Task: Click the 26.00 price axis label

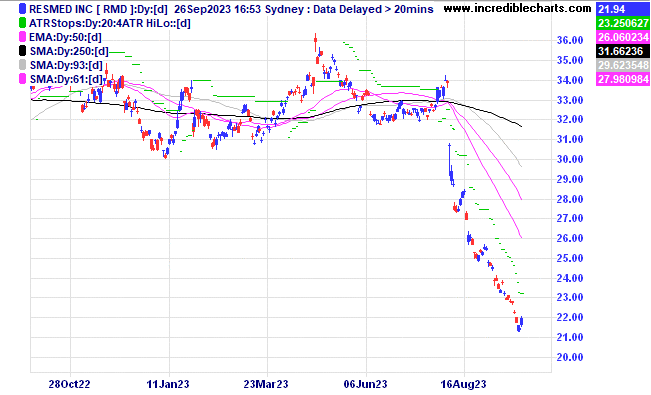Action: coord(570,238)
